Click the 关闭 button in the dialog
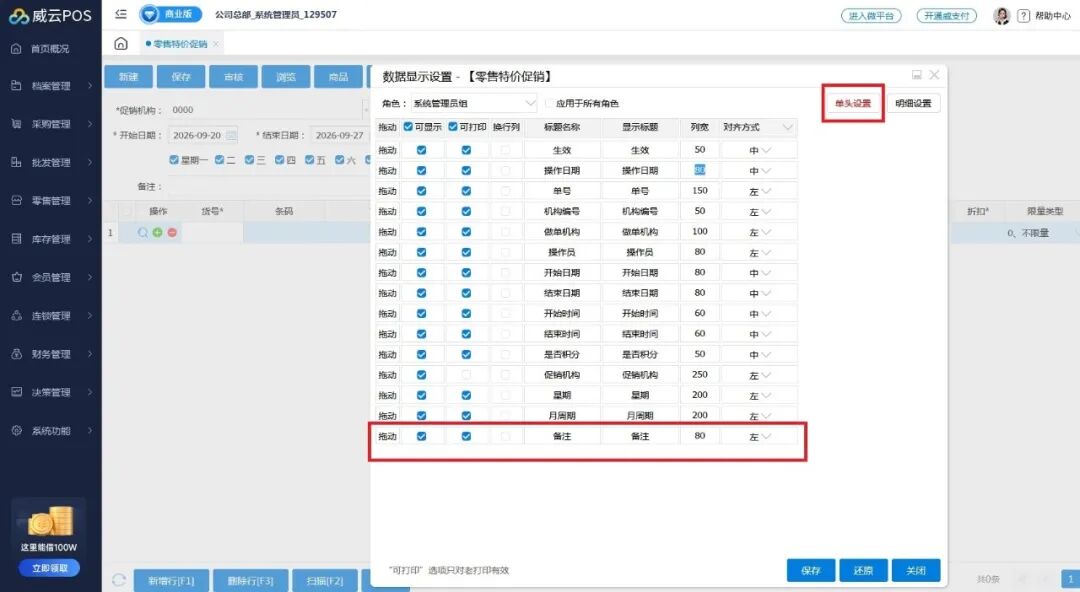 (x=915, y=571)
